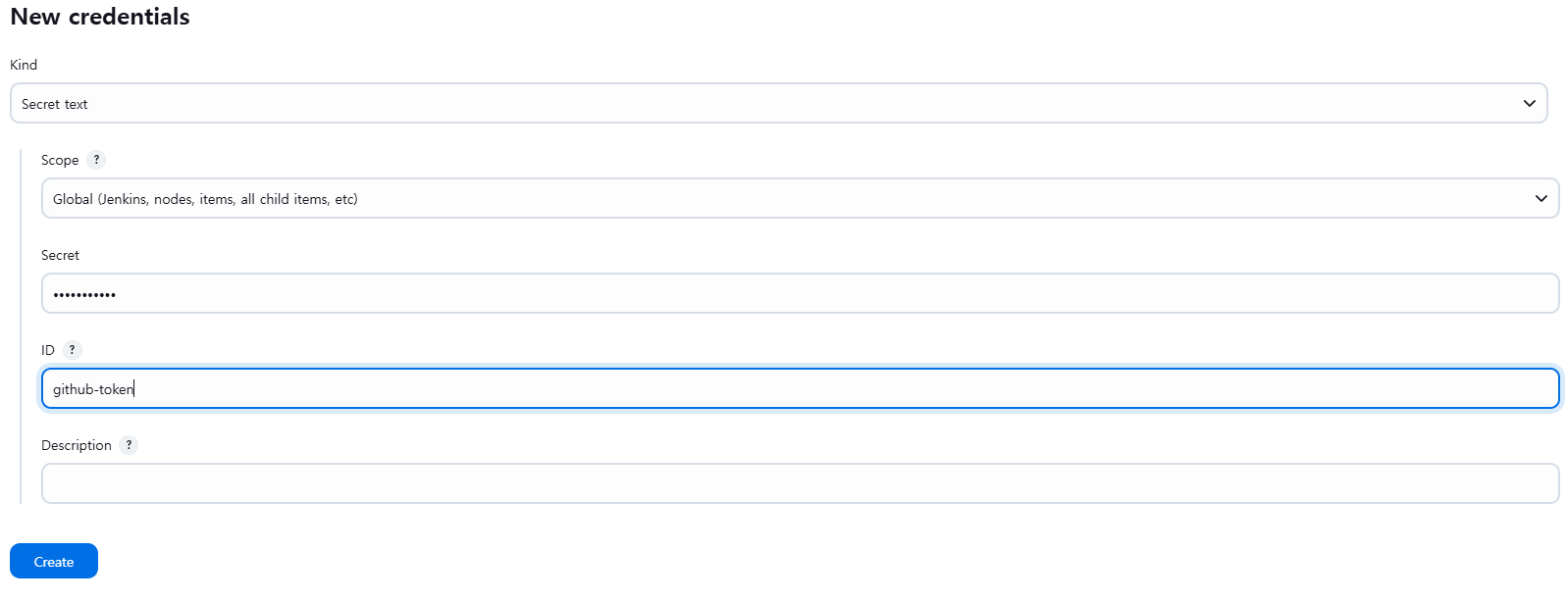1568x602 pixels.
Task: Focus the empty Description text box
Action: point(800,483)
